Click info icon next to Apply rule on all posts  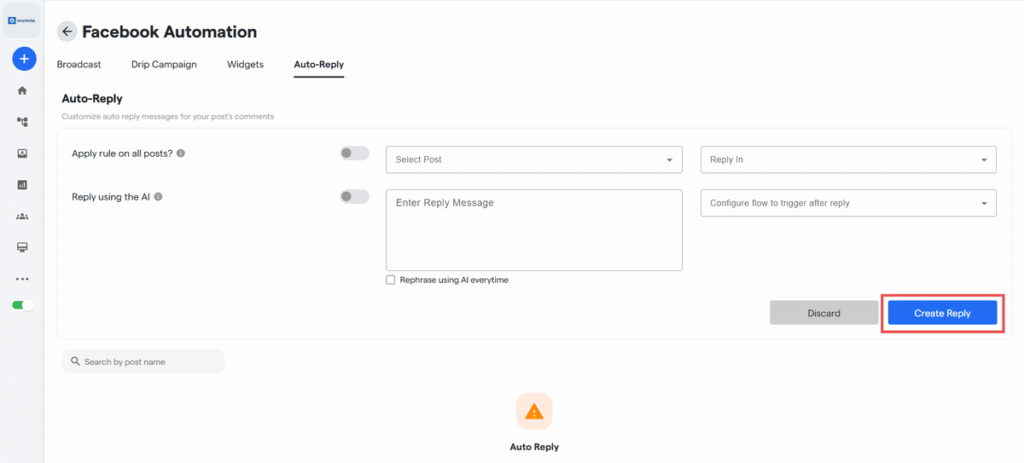[181, 154]
